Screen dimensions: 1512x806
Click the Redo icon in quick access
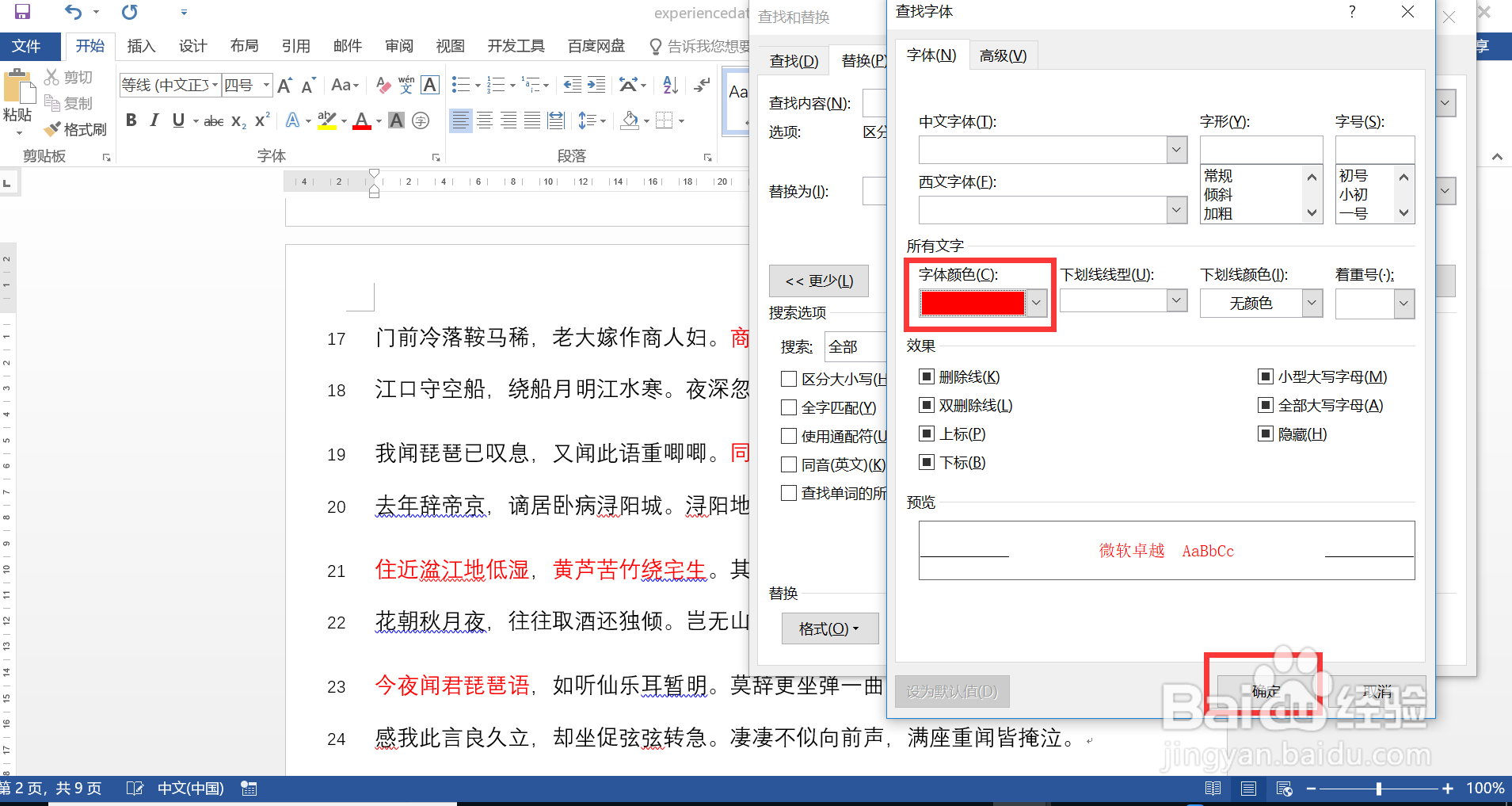click(129, 12)
